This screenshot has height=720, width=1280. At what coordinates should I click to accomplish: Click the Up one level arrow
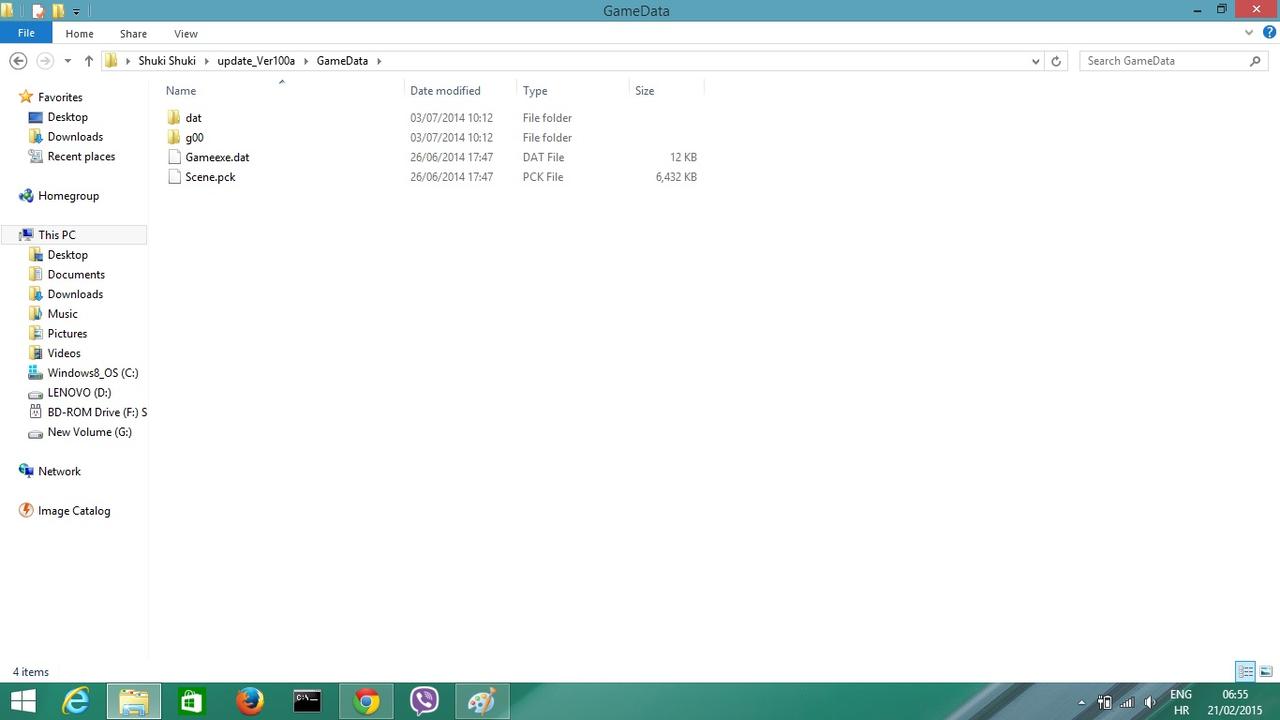coord(89,61)
